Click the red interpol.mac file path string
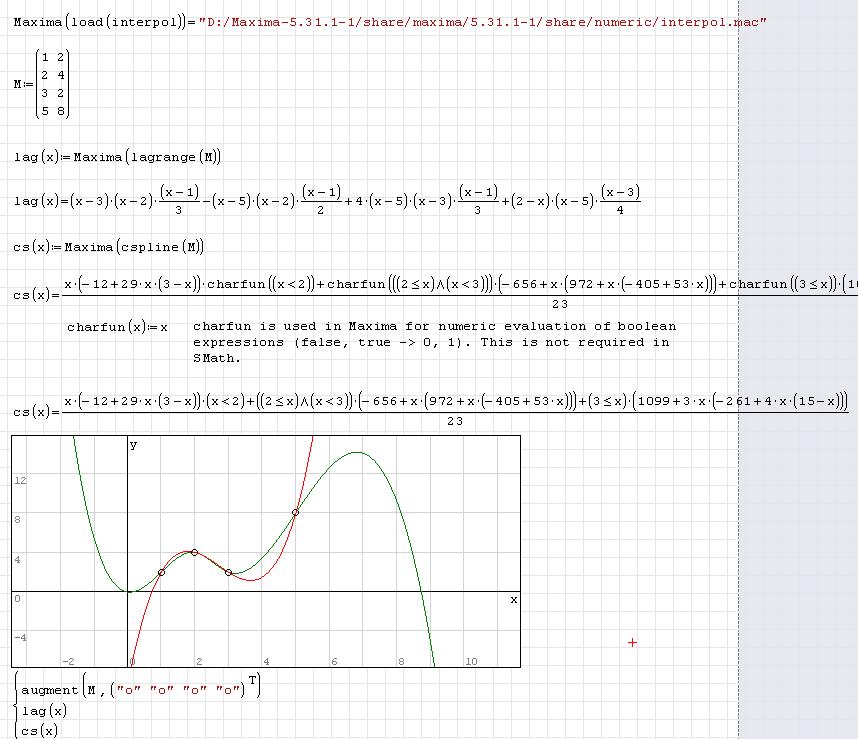The height and width of the screenshot is (739, 858). pyautogui.click(x=483, y=21)
